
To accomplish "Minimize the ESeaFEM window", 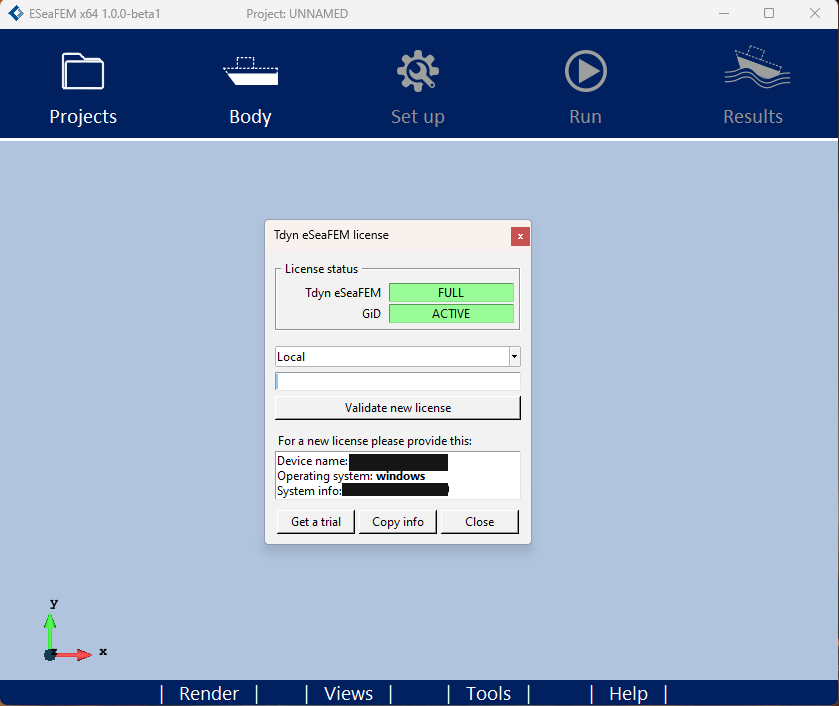I will point(724,13).
